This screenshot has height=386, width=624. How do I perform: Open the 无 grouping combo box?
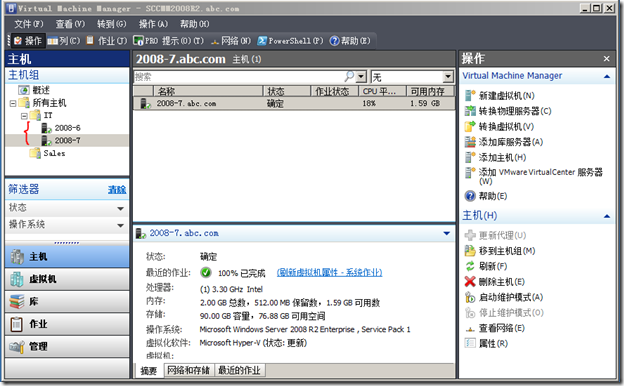(x=412, y=76)
